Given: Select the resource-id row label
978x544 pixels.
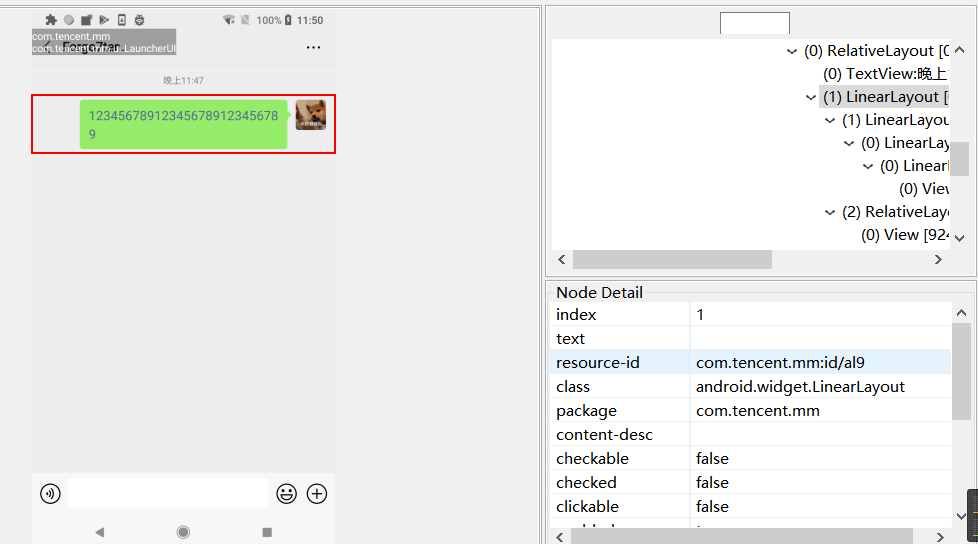Looking at the screenshot, I should coord(598,362).
